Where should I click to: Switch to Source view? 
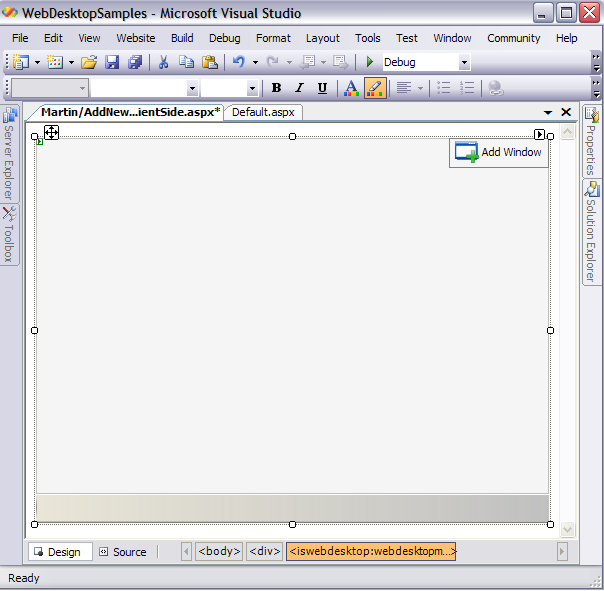click(x=122, y=552)
